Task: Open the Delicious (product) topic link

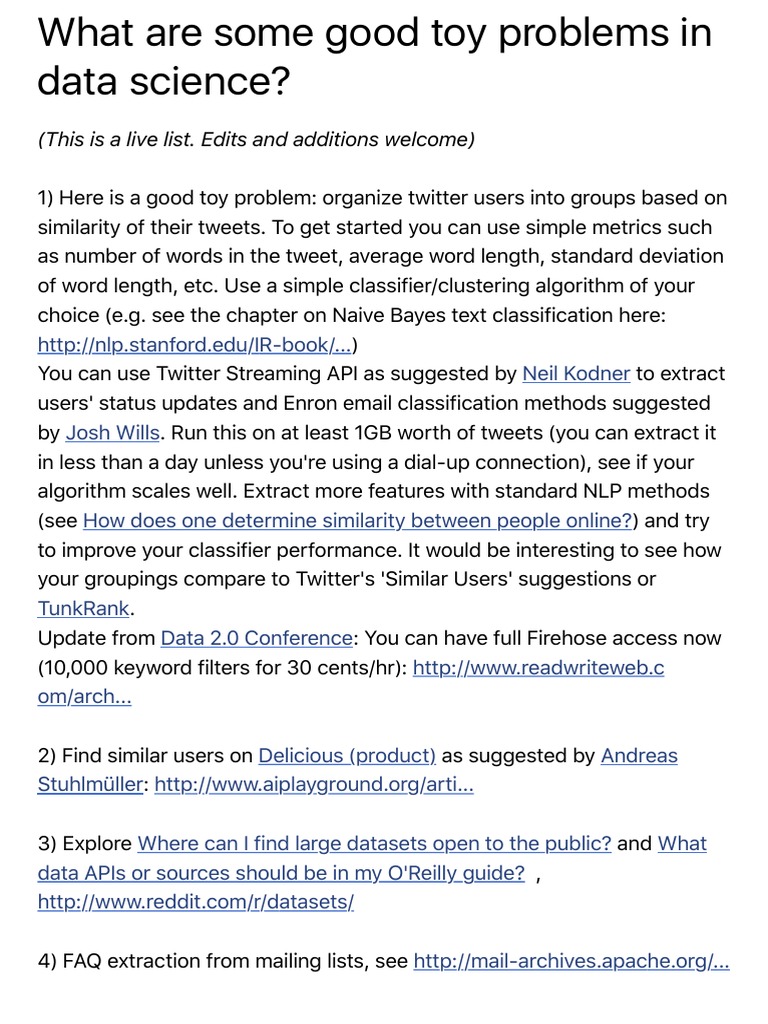Action: pos(347,756)
